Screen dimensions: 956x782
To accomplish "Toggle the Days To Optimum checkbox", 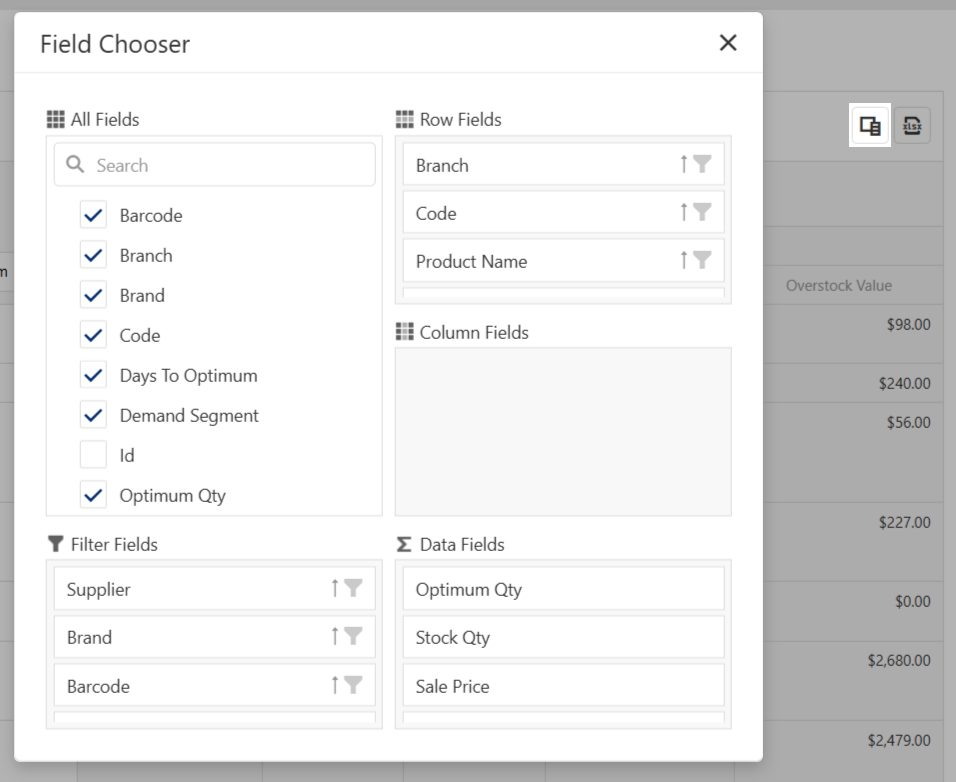I will [93, 375].
